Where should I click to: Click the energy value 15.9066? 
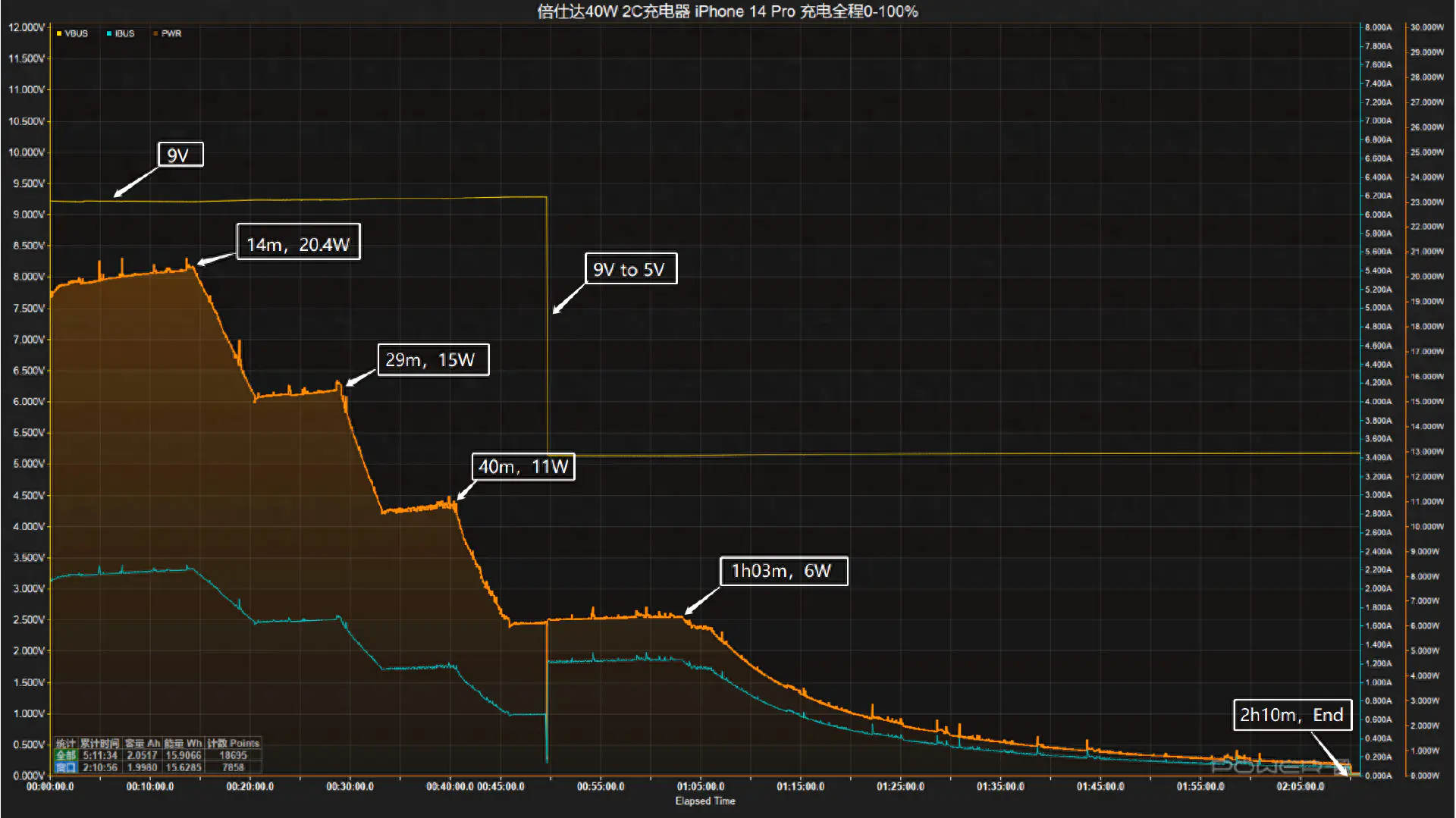[x=184, y=755]
